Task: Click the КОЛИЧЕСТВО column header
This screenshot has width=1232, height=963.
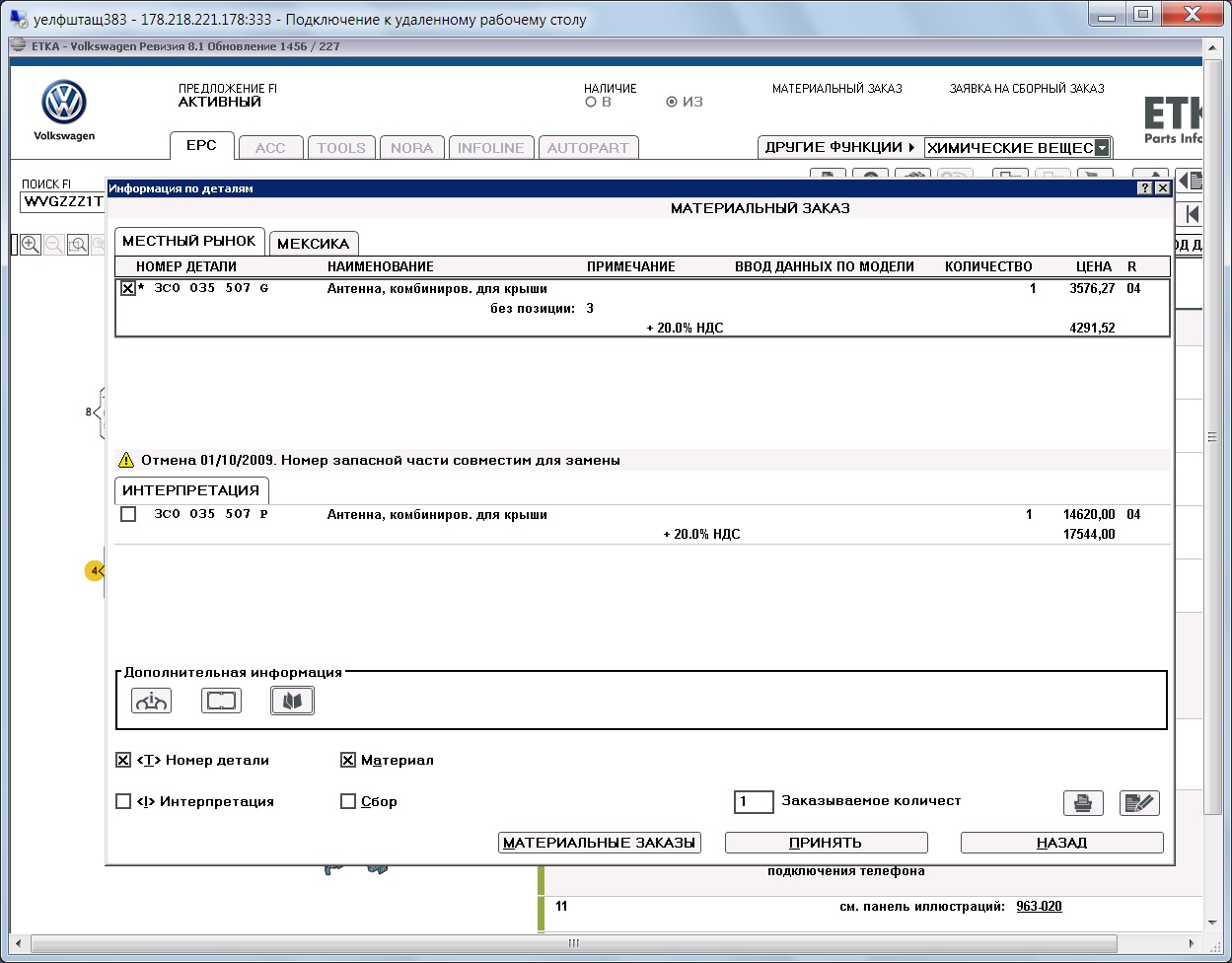Action: [x=988, y=266]
